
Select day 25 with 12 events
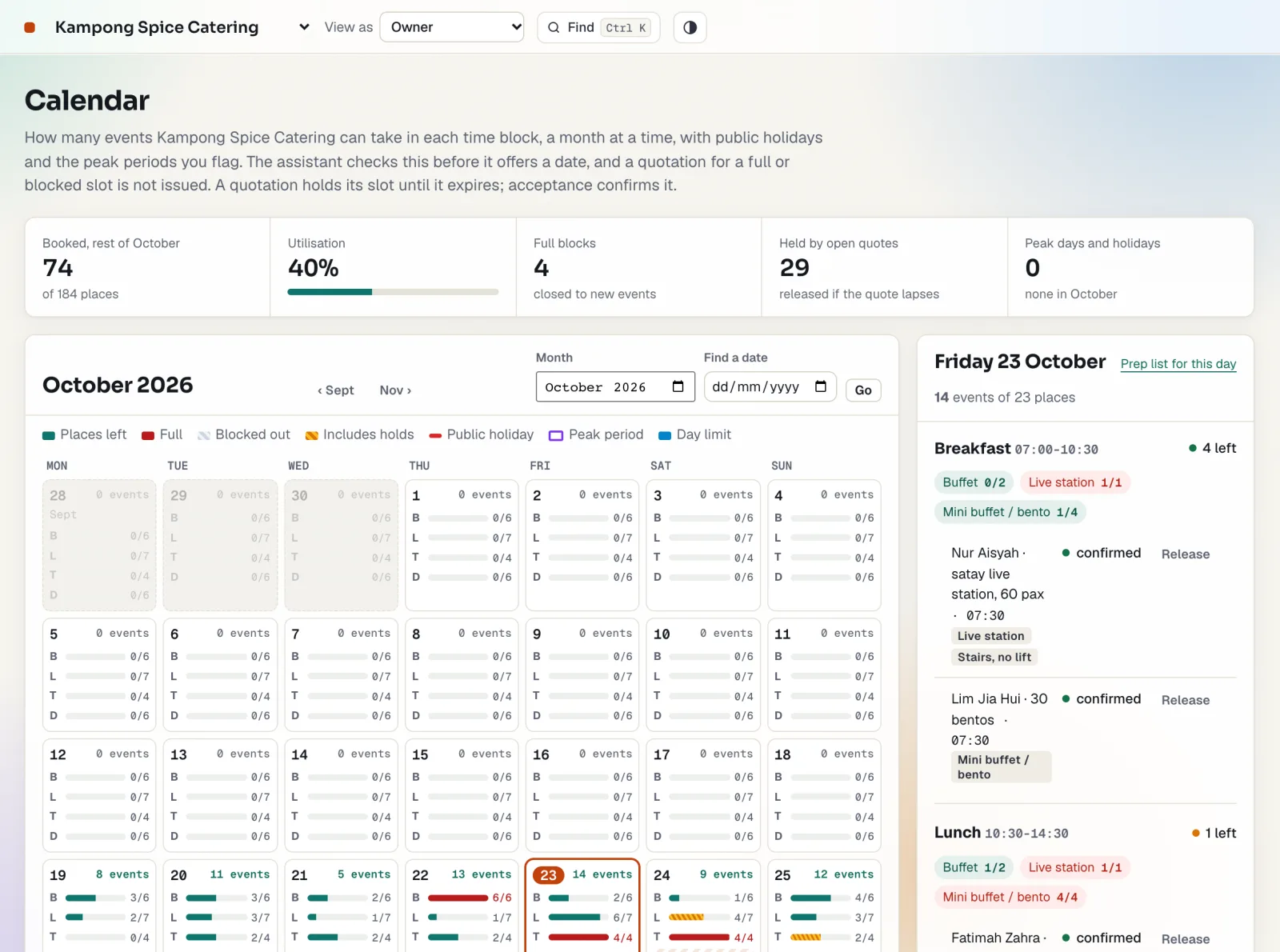824,906
